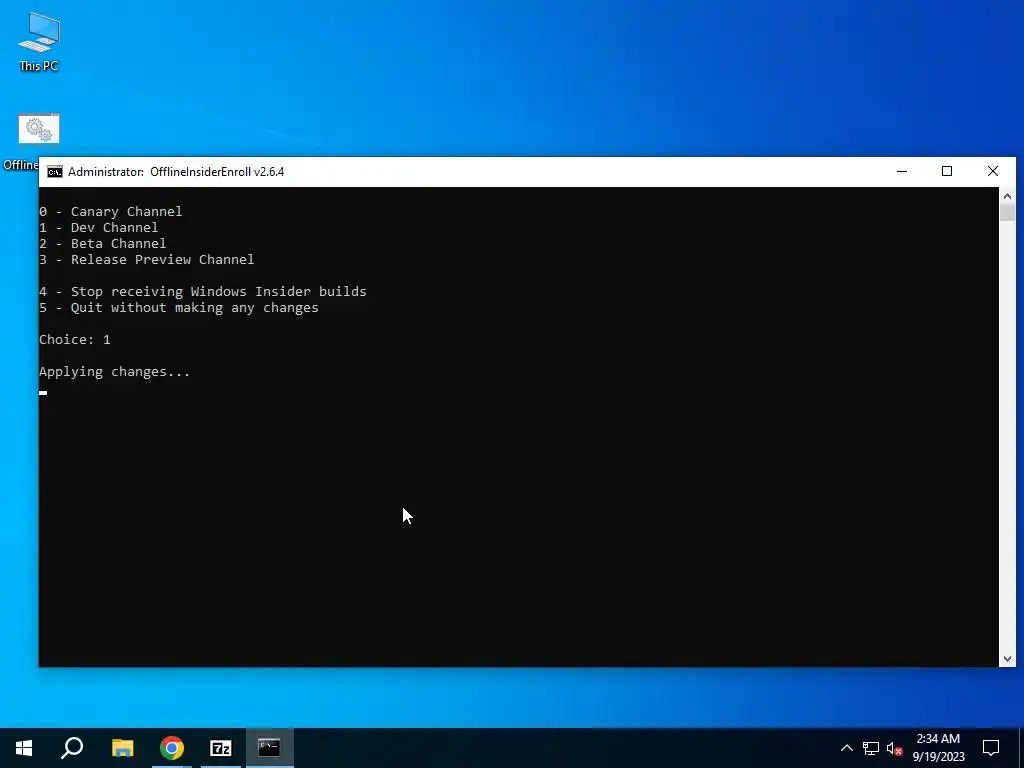This screenshot has width=1024, height=768.
Task: Open the Windows Start menu
Action: click(24, 748)
